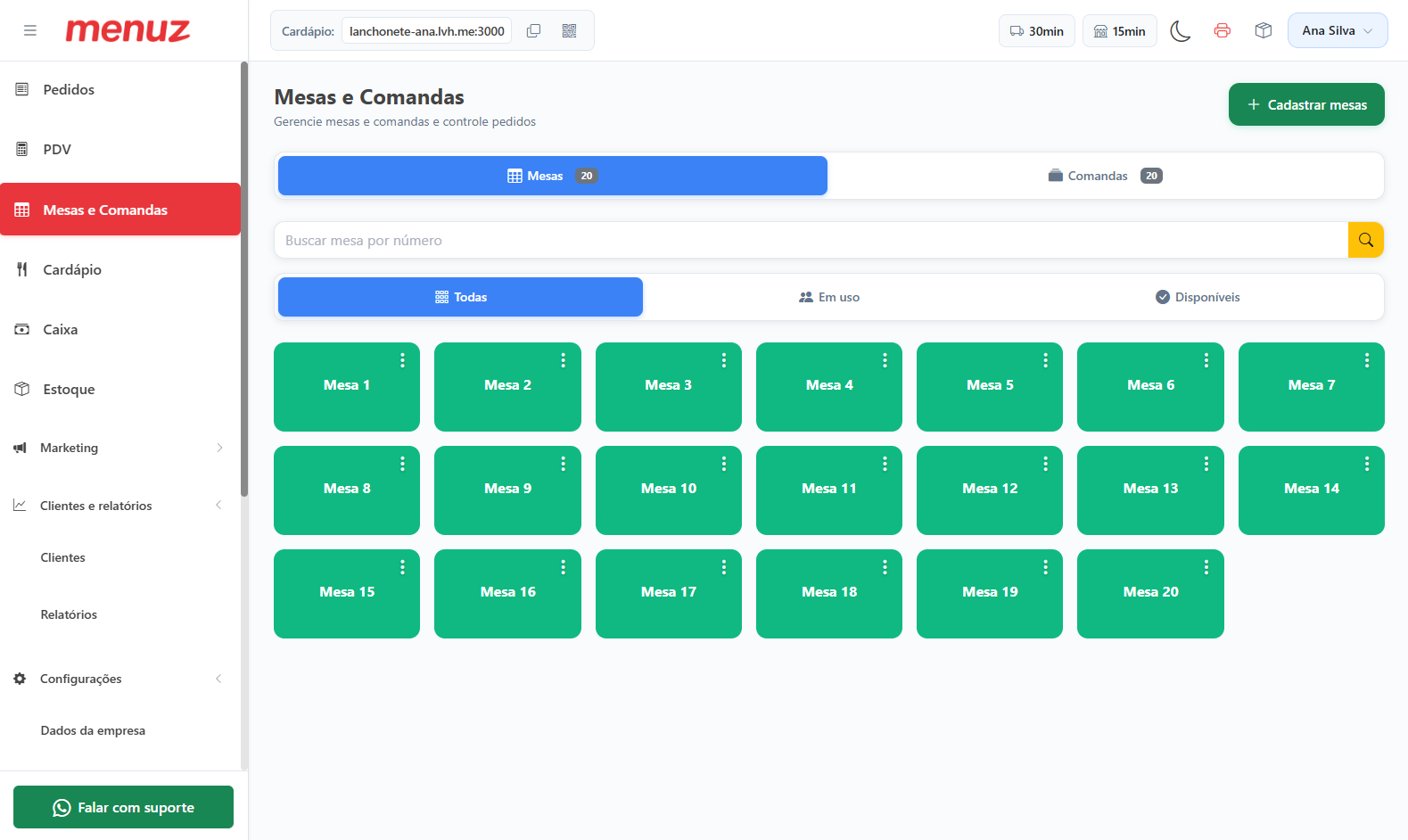Click the sidebar vertical scrollbar
Image resolution: width=1408 pixels, height=840 pixels.
[244, 278]
